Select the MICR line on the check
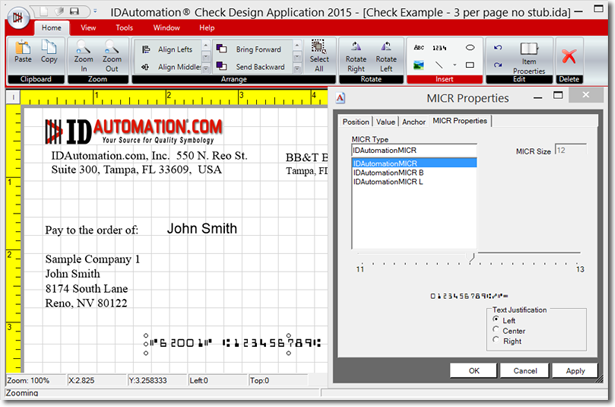 coord(235,343)
